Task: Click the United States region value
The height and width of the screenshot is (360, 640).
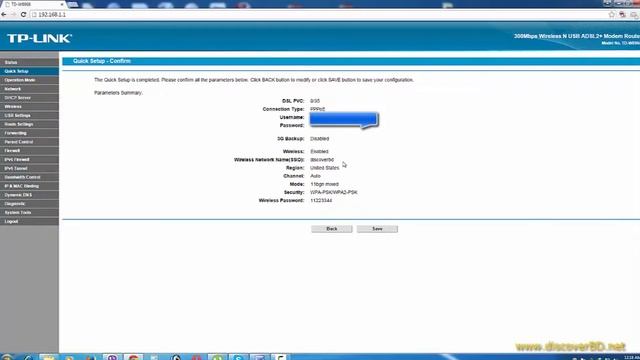Action: pyautogui.click(x=324, y=168)
